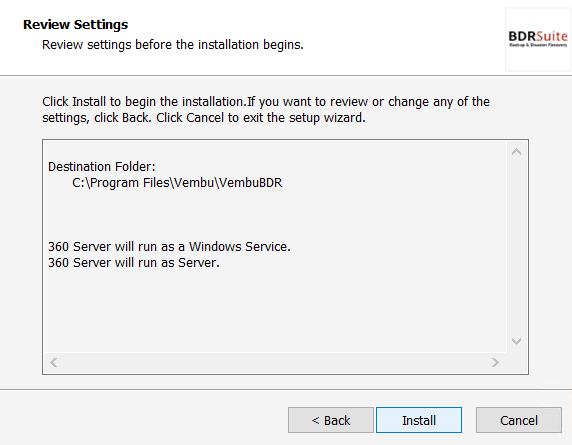
Task: Click the horizontal scrollbar track of settings box
Action: [274, 363]
